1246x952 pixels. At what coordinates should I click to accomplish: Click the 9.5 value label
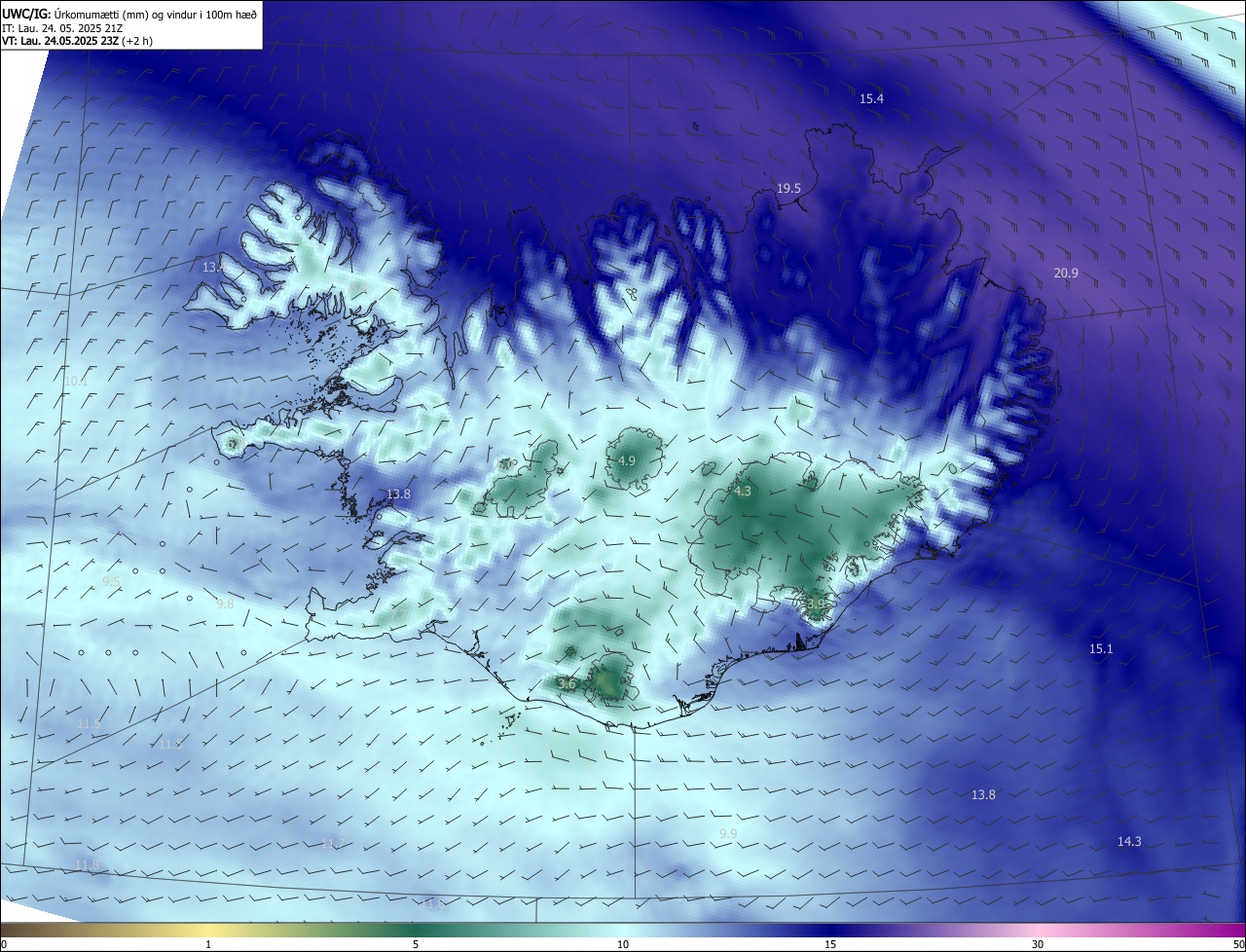pyautogui.click(x=111, y=581)
